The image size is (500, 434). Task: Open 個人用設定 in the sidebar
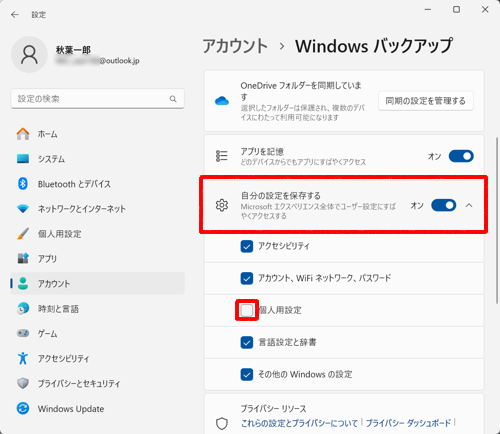pos(97,234)
